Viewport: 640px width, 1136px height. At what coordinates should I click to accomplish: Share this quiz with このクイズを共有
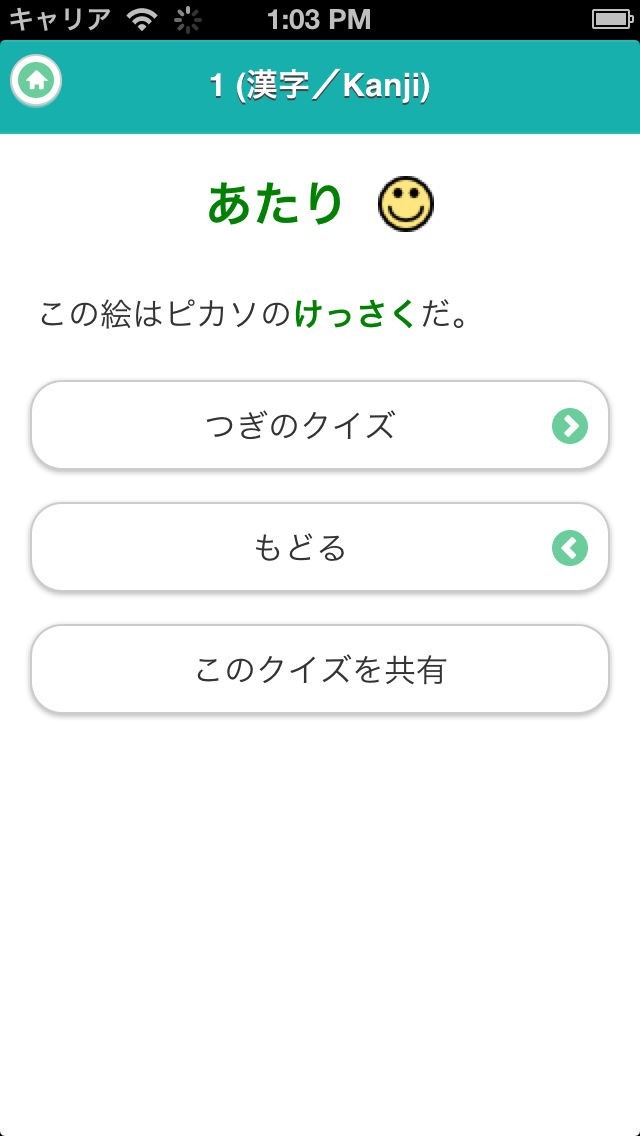point(320,670)
